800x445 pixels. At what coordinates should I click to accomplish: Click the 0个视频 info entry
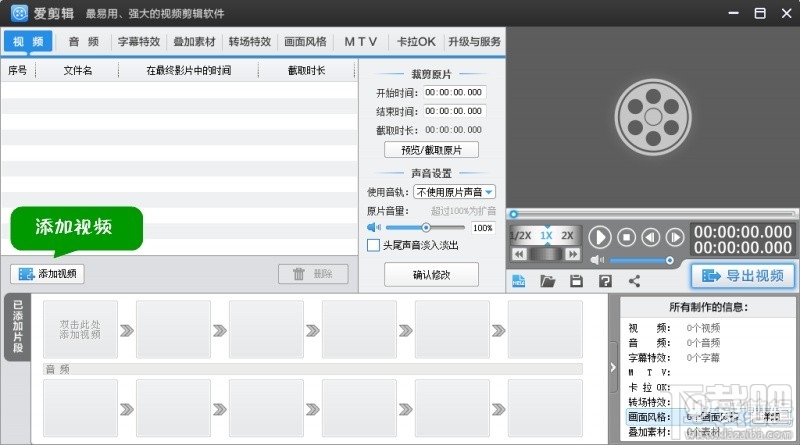703,328
